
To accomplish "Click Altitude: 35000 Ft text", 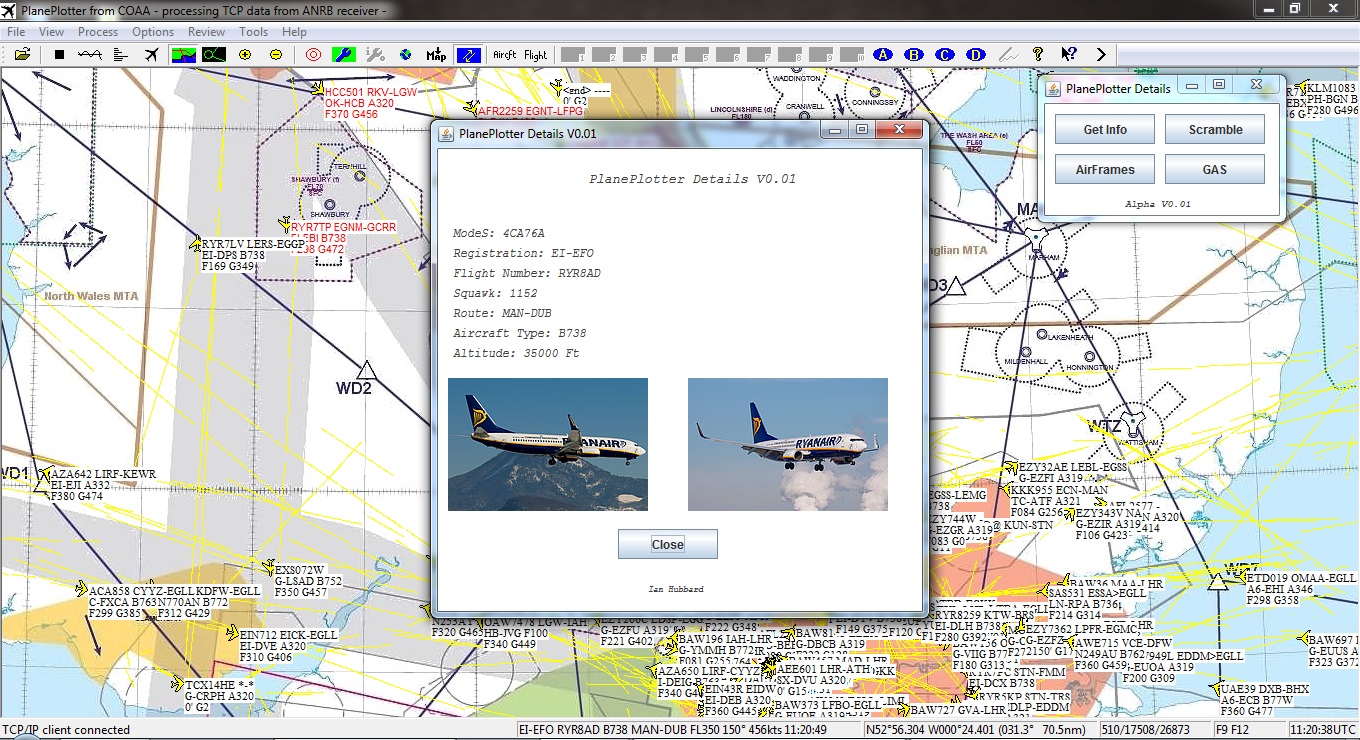I will click(516, 353).
